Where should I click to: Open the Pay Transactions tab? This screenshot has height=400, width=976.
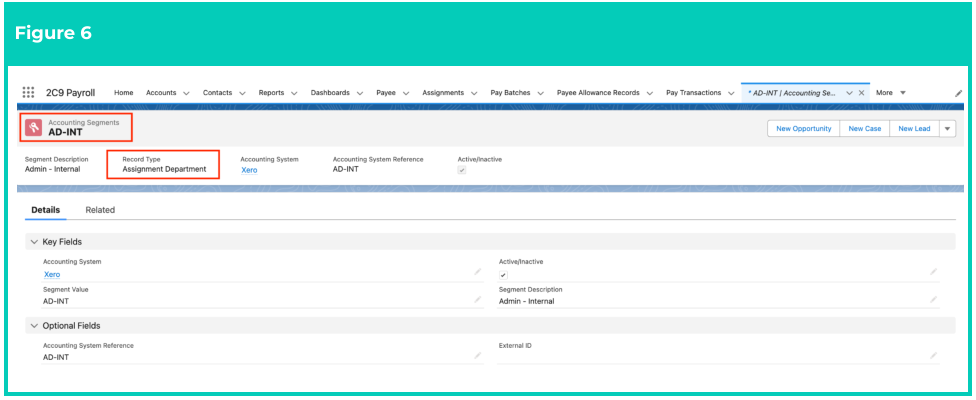point(693,93)
